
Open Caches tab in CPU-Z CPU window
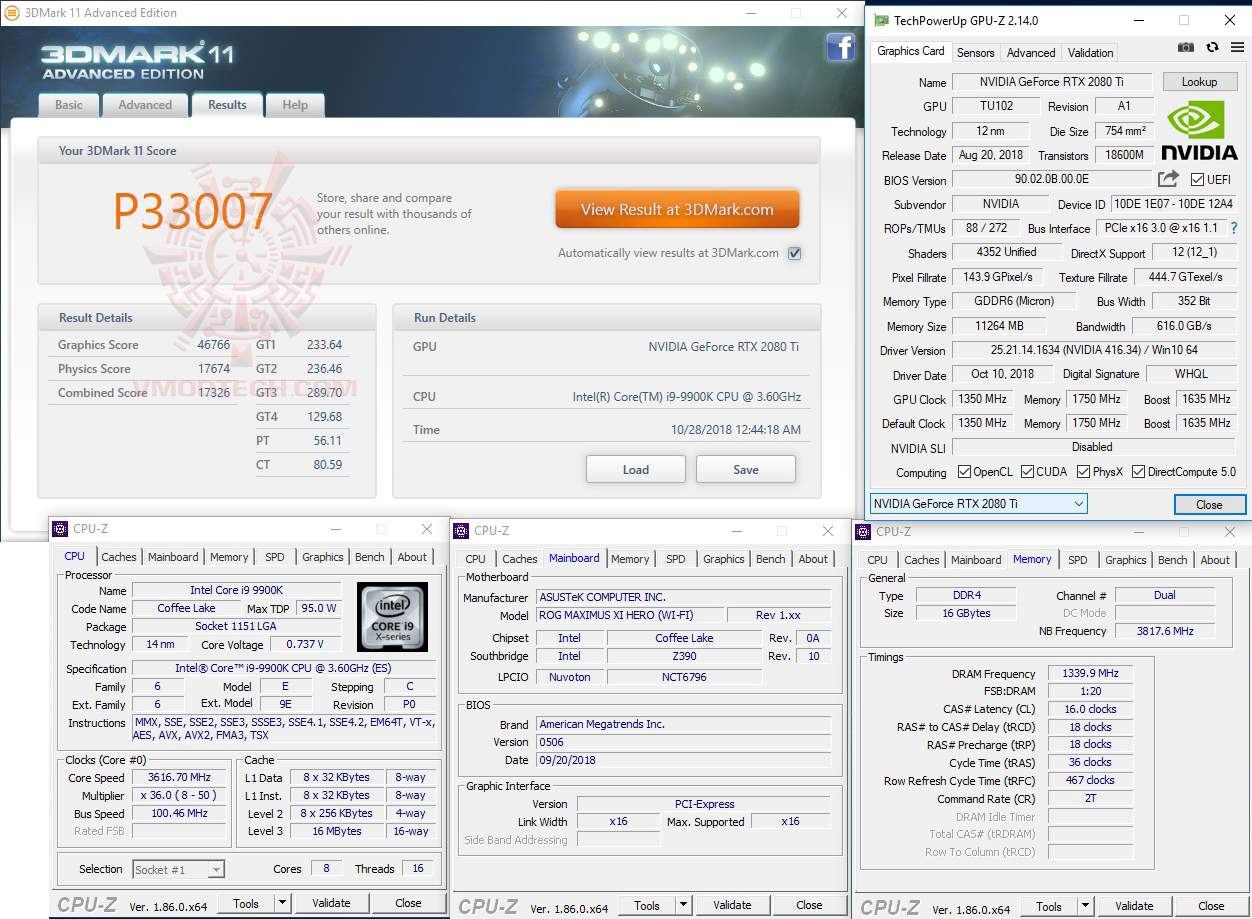tap(119, 557)
